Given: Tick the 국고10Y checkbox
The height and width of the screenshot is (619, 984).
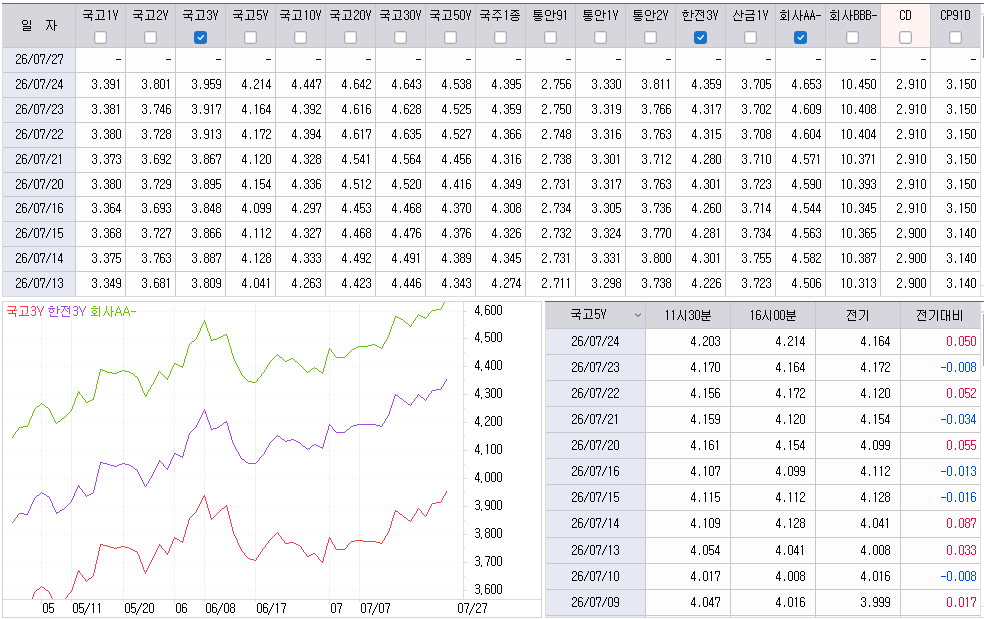Looking at the screenshot, I should click(301, 38).
